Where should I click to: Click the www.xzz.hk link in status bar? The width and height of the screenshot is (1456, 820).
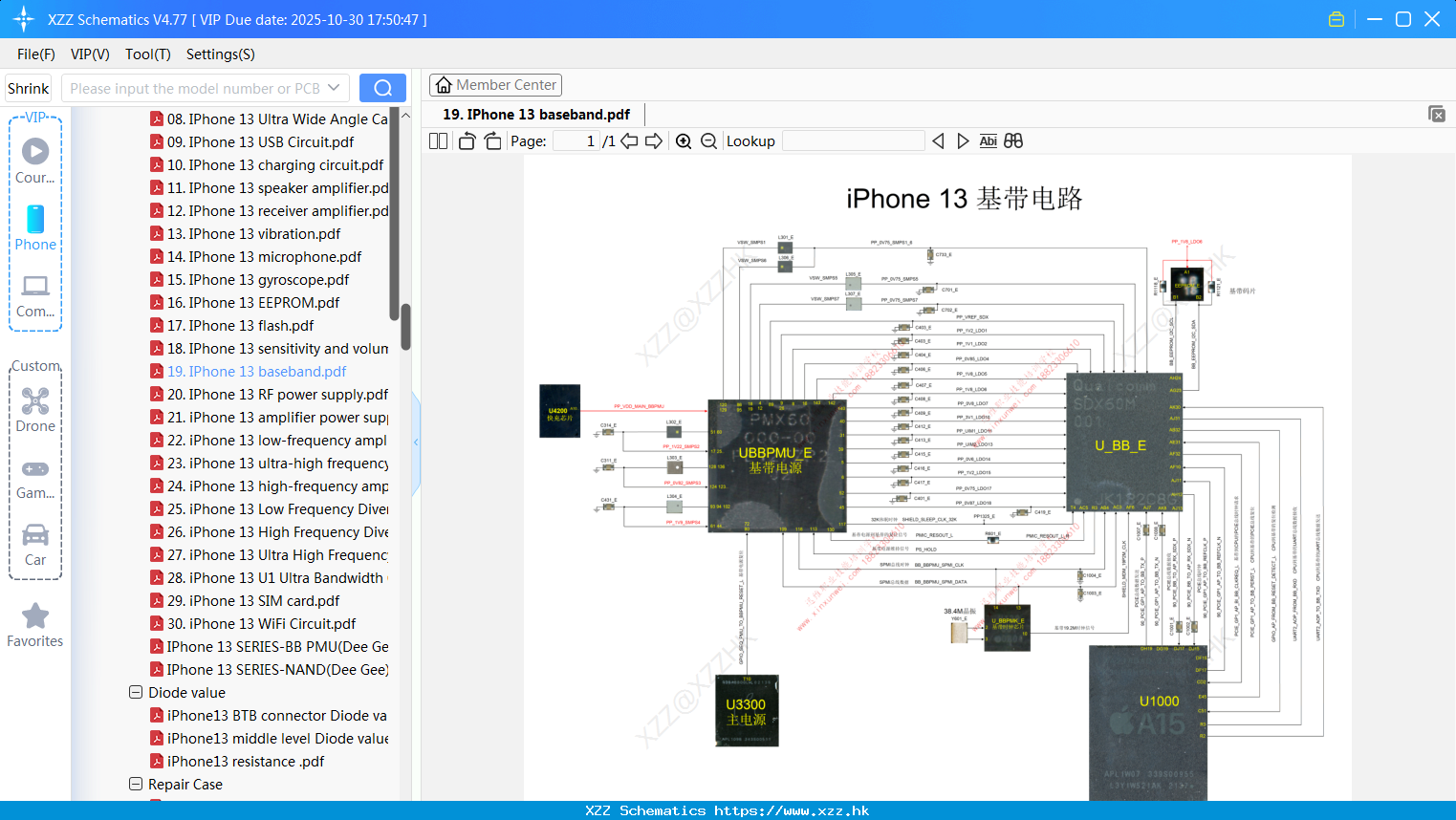click(792, 810)
